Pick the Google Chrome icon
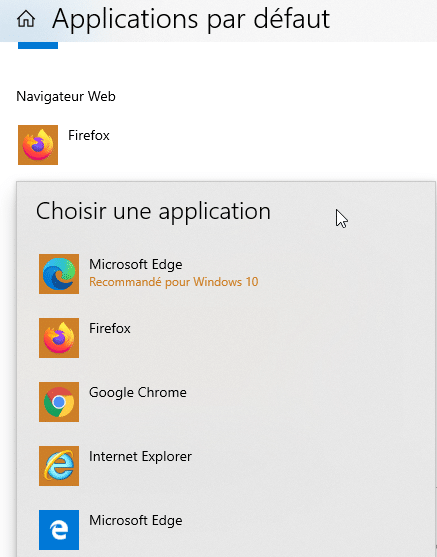This screenshot has width=437, height=557. click(x=59, y=402)
